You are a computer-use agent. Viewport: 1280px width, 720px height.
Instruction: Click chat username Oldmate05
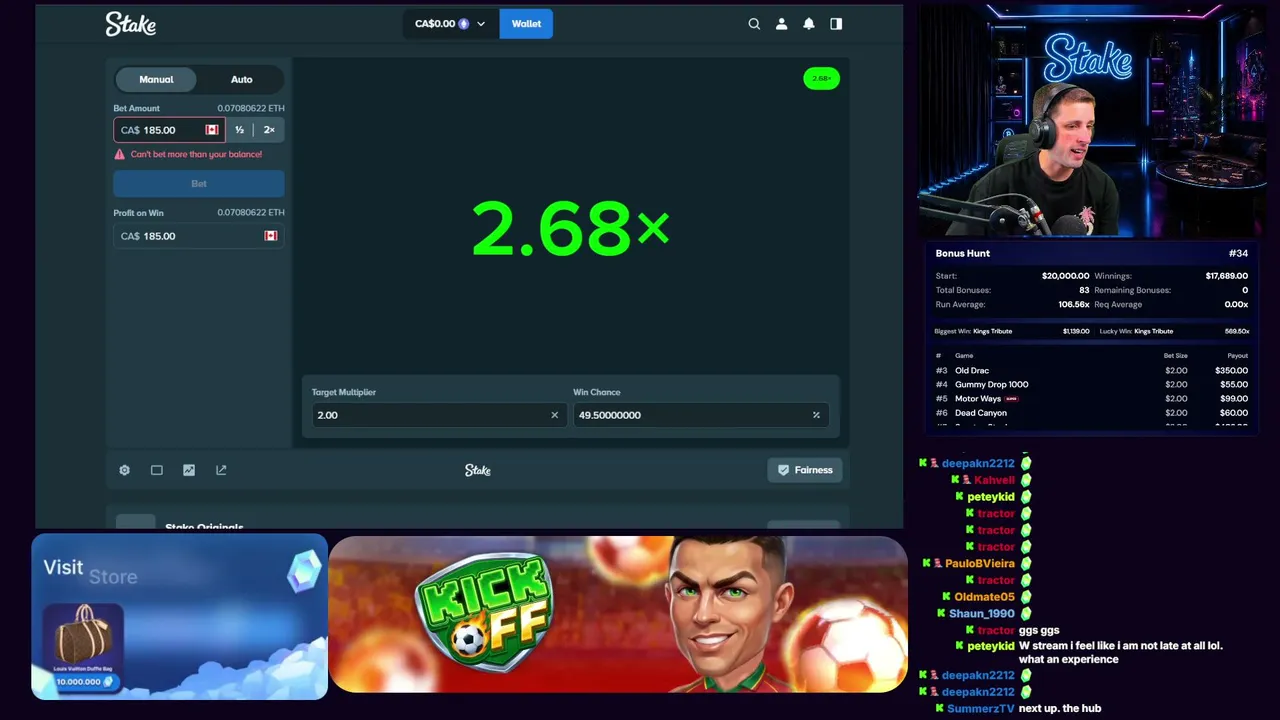[x=984, y=597]
